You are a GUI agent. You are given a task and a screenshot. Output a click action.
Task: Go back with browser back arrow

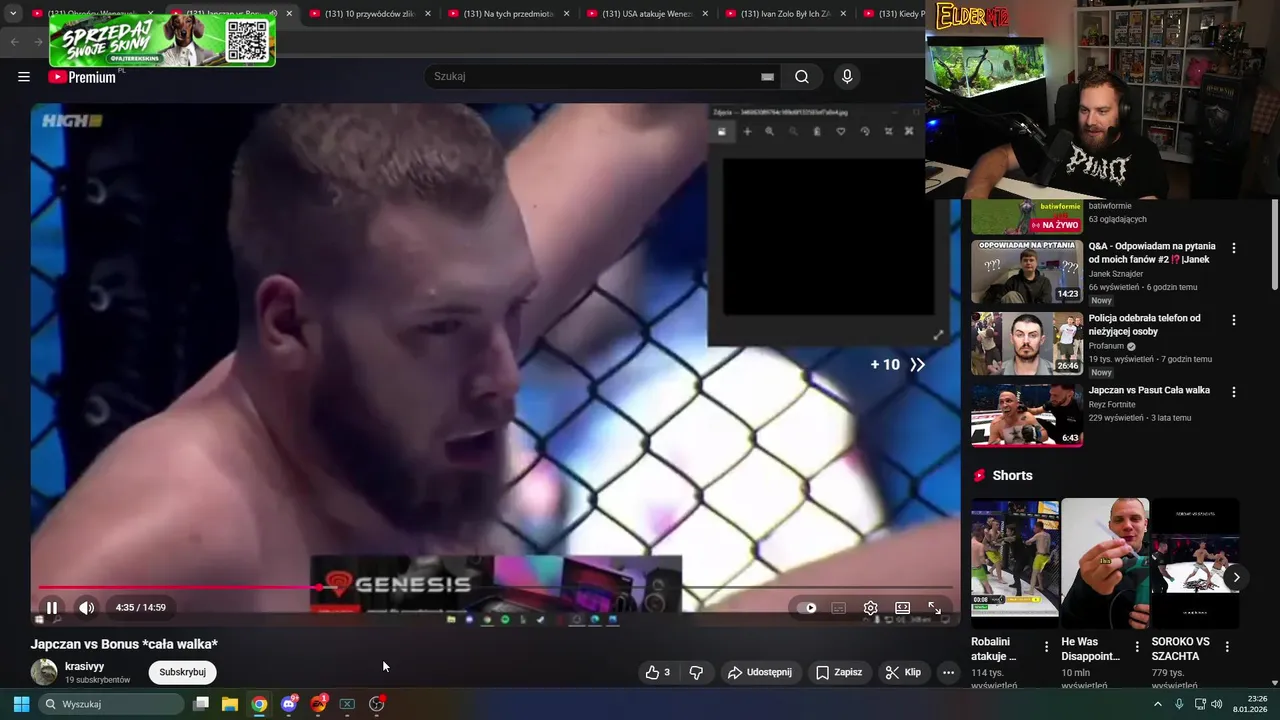coord(14,41)
